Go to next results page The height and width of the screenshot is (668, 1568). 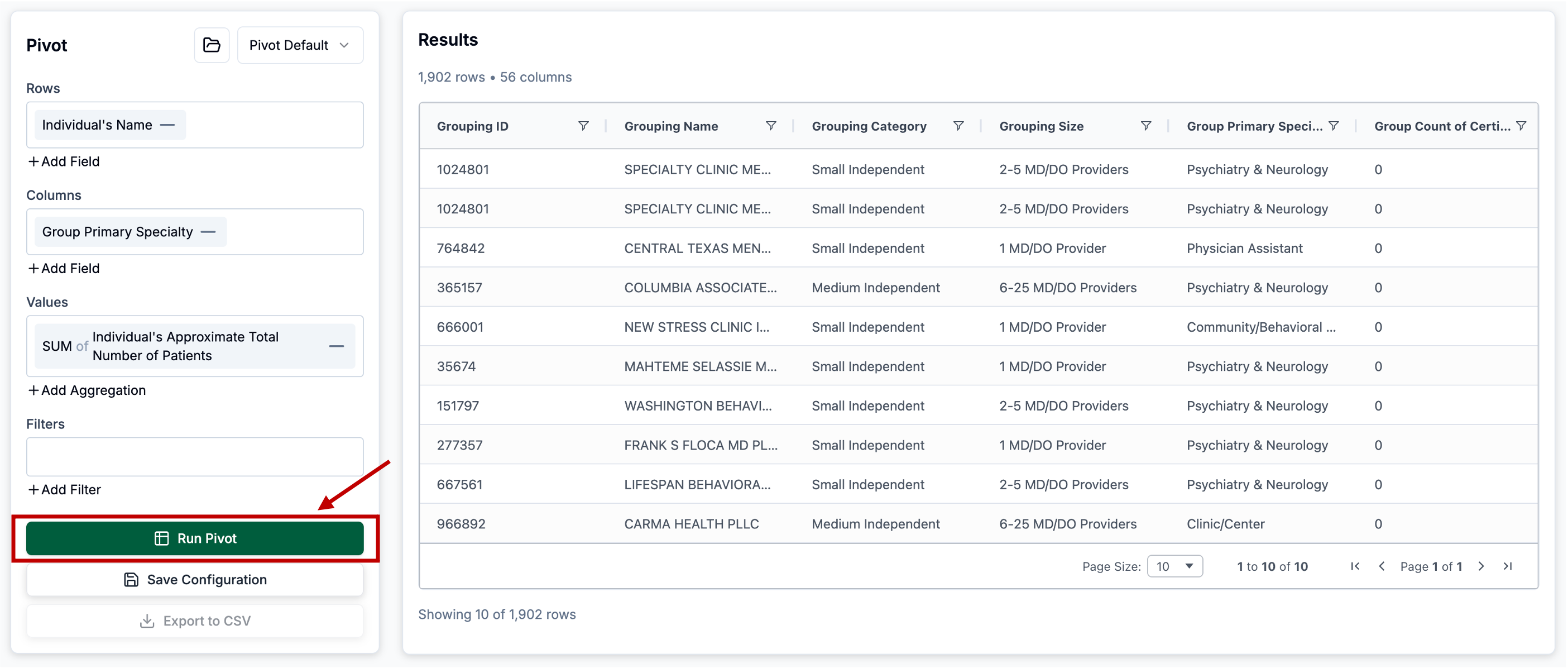(1481, 566)
